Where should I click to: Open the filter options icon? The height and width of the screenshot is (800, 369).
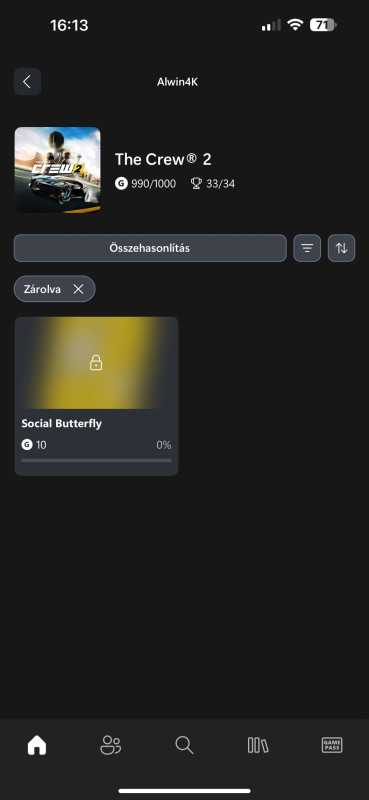(x=307, y=248)
